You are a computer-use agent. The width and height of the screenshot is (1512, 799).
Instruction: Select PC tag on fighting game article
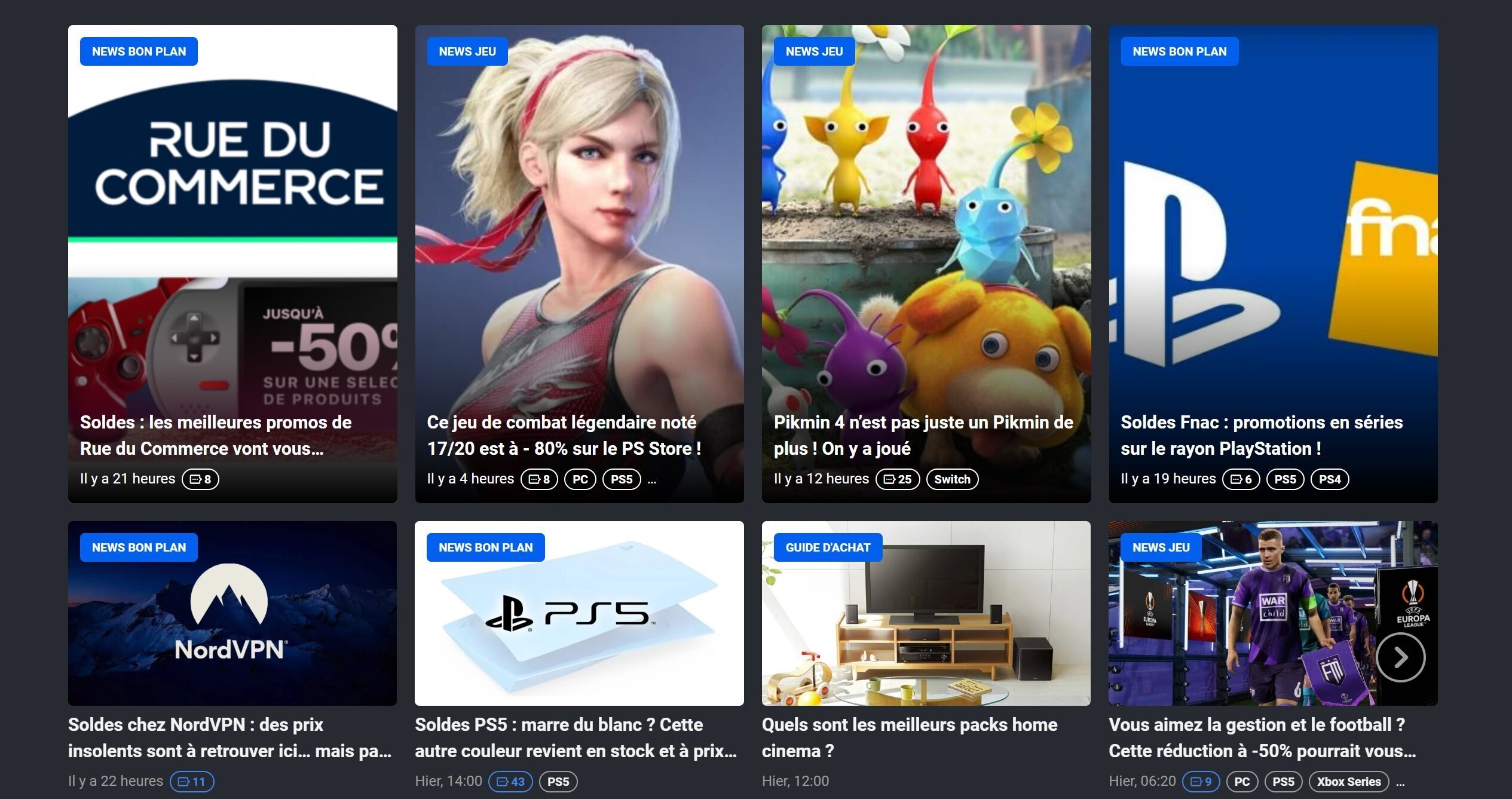point(580,479)
